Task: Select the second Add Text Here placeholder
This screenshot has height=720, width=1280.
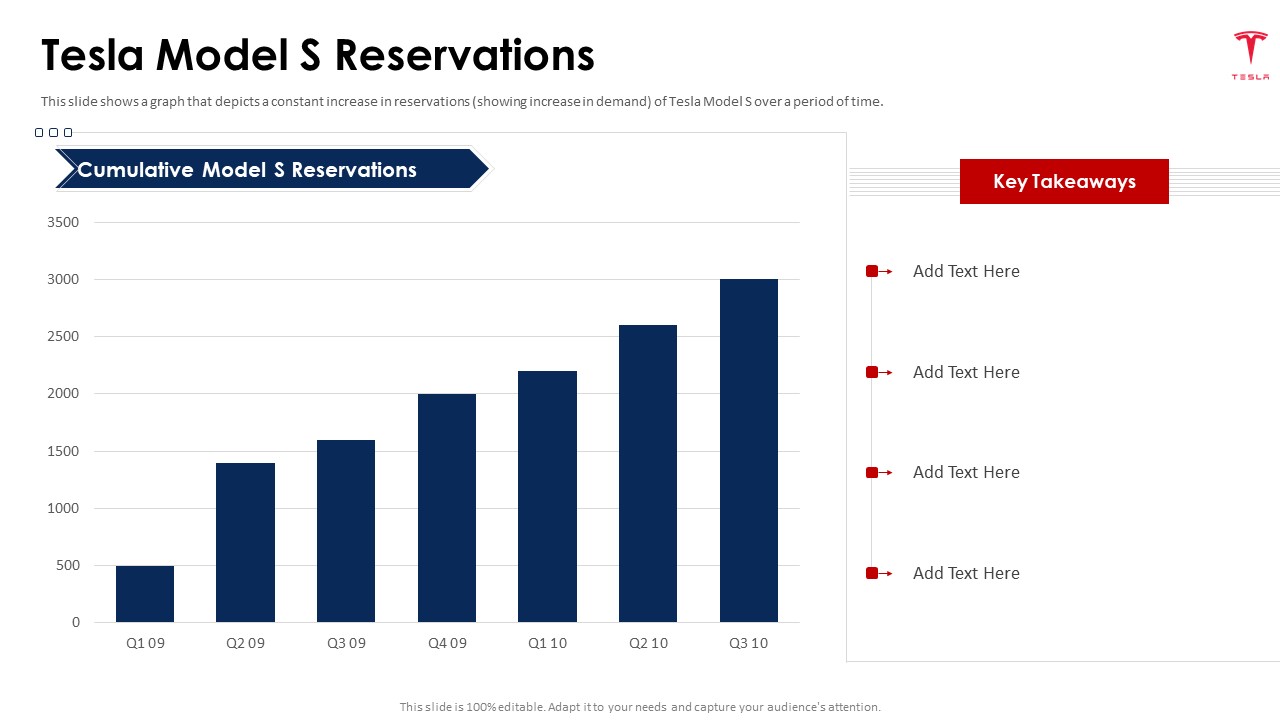Action: coord(966,372)
